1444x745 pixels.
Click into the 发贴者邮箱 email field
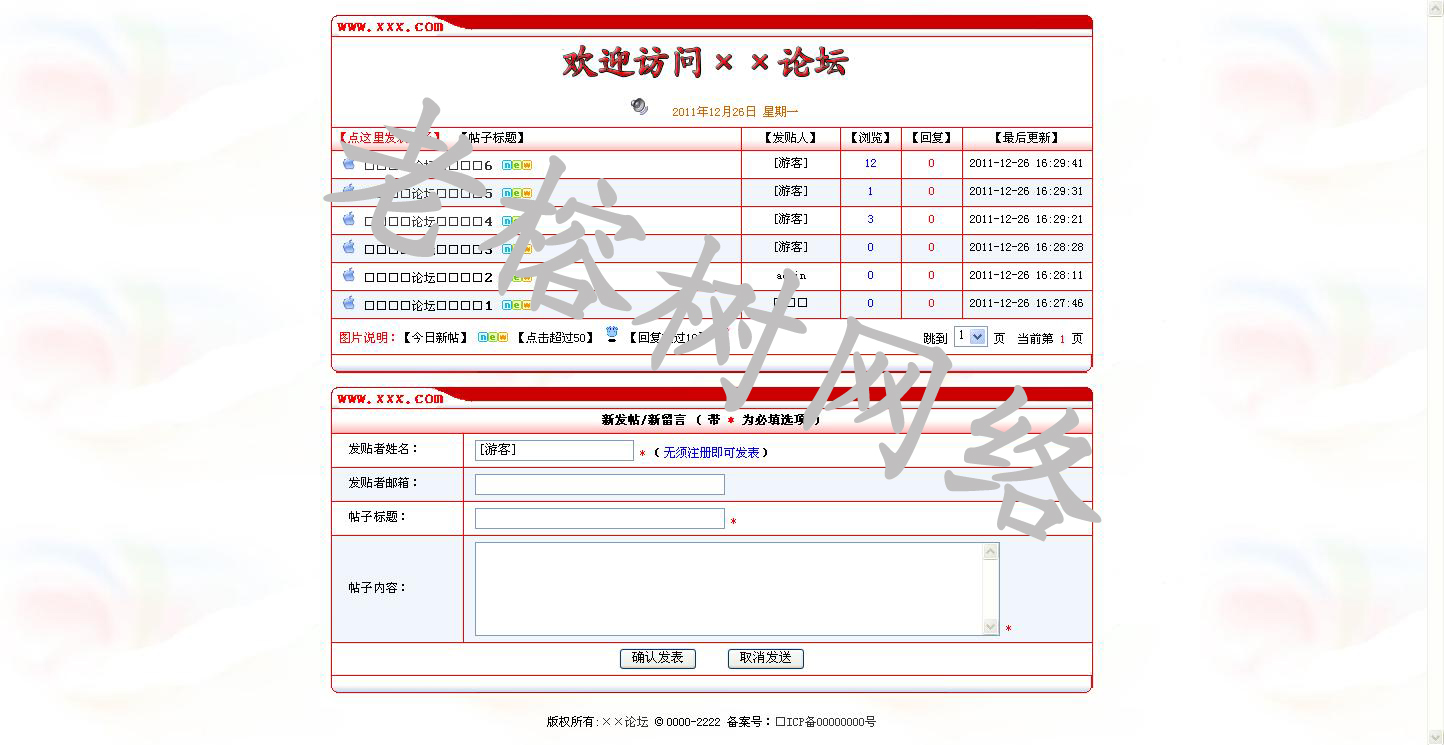pos(600,484)
